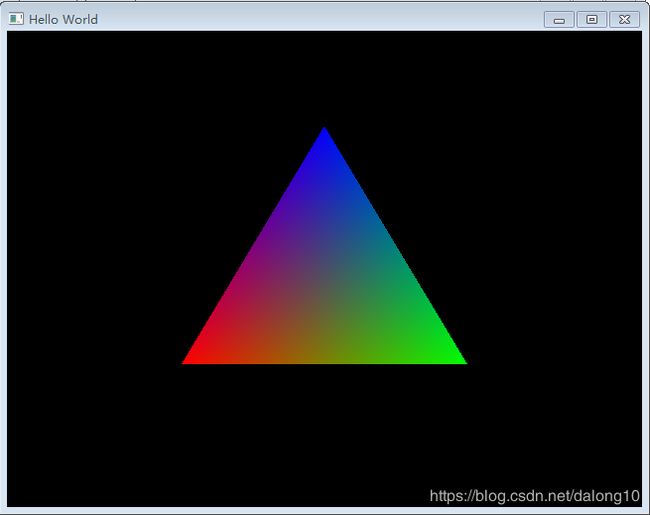This screenshot has height=515, width=650.
Task: Click the Hello World window app icon
Action: 16,19
